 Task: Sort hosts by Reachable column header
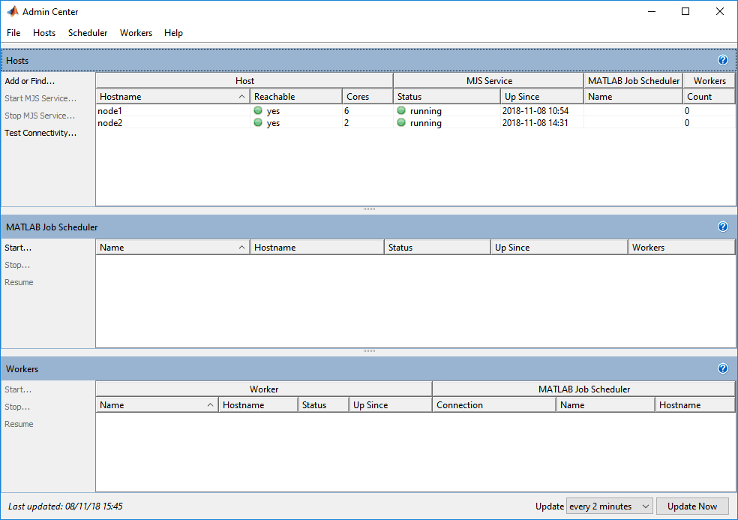296,96
